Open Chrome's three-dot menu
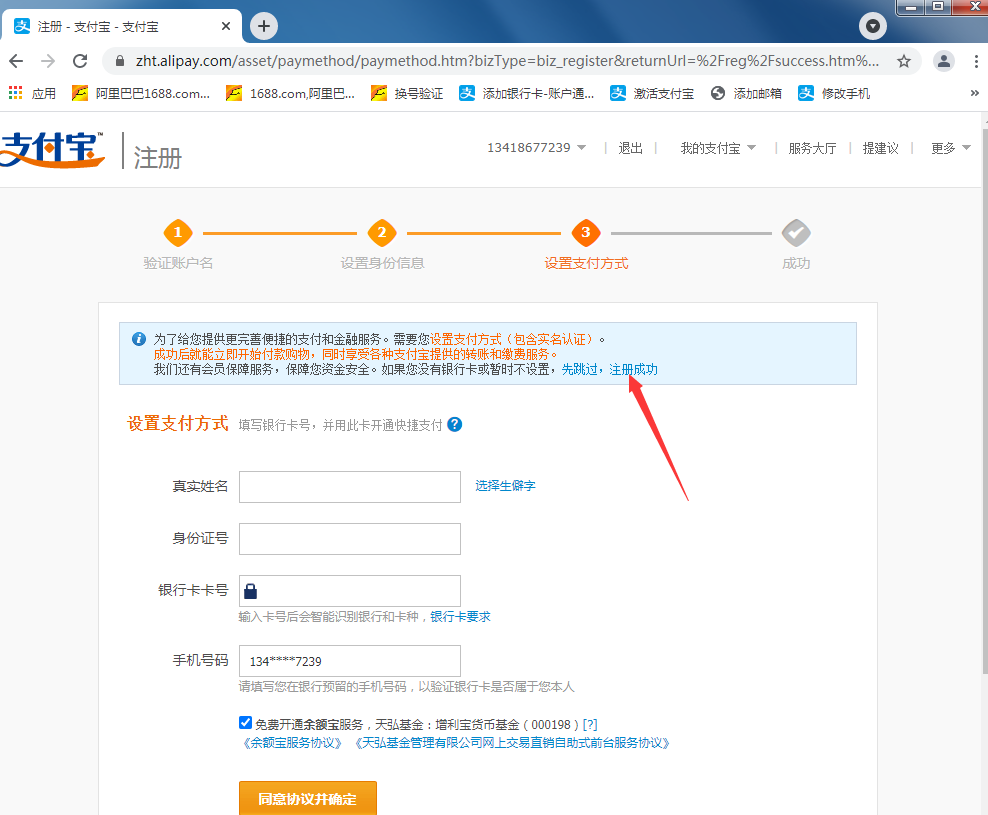This screenshot has height=815, width=988. click(x=976, y=61)
